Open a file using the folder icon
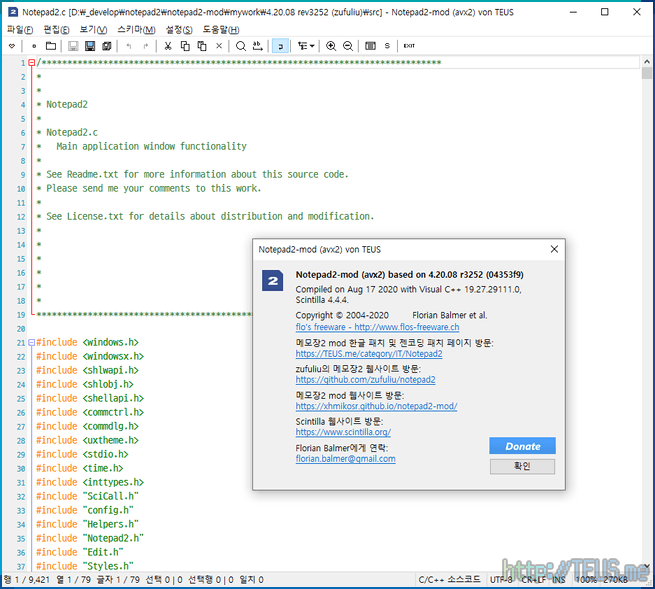 coord(51,46)
